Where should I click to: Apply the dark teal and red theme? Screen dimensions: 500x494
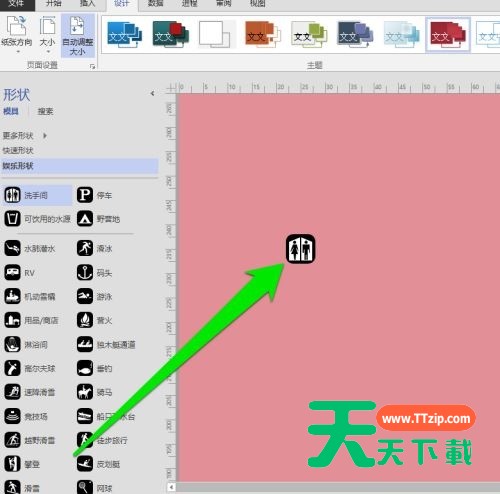point(171,34)
